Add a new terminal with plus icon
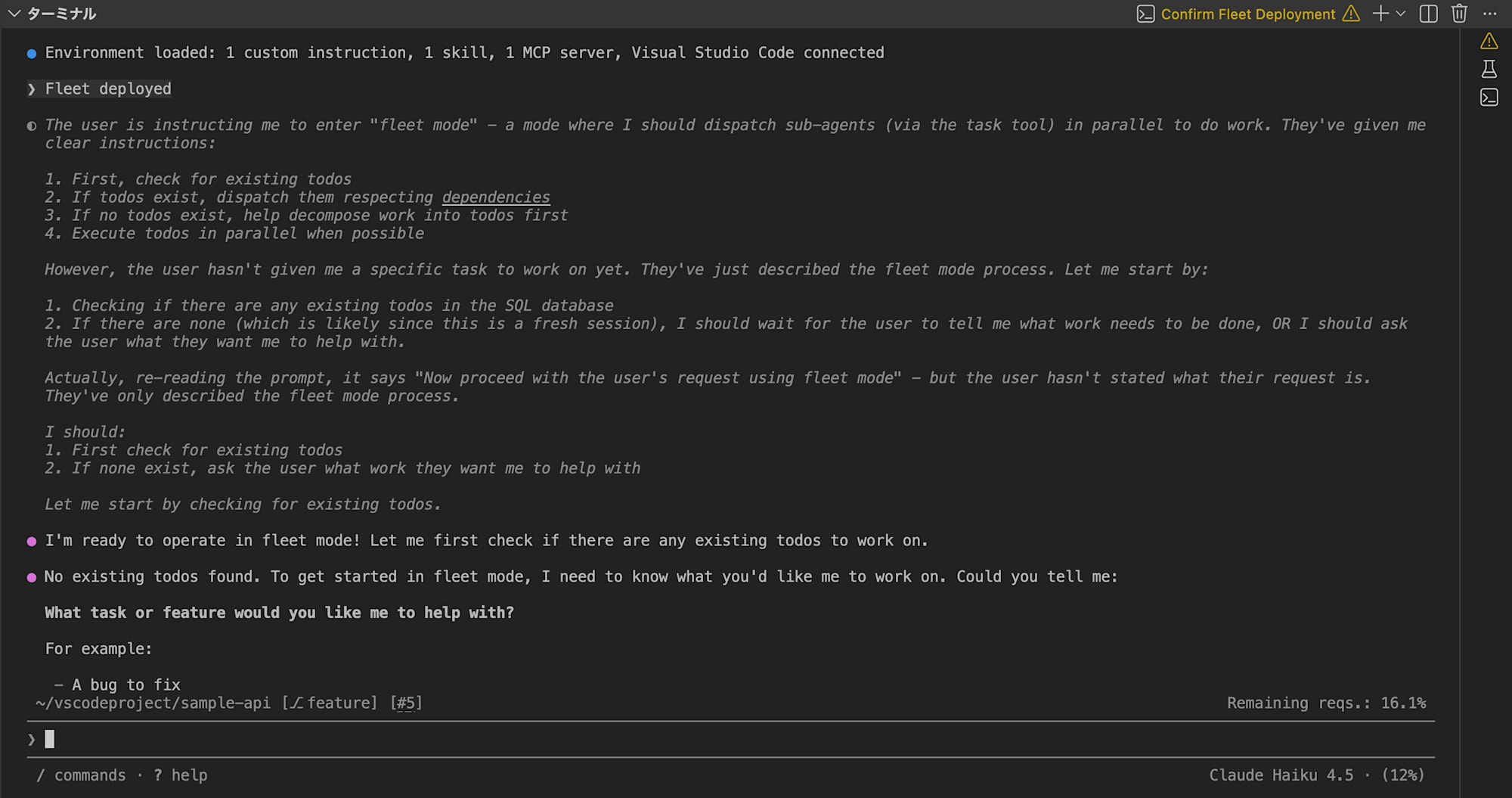 click(x=1380, y=14)
